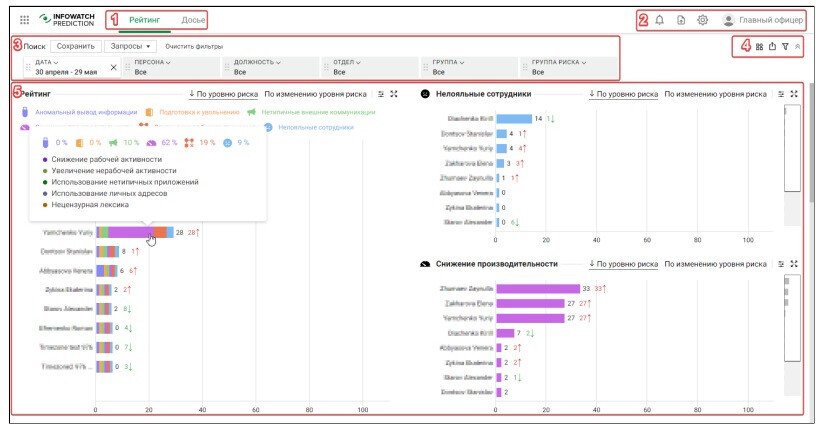Screen dimensions: 823x424
Task: Click the export share icon
Action: tap(772, 46)
